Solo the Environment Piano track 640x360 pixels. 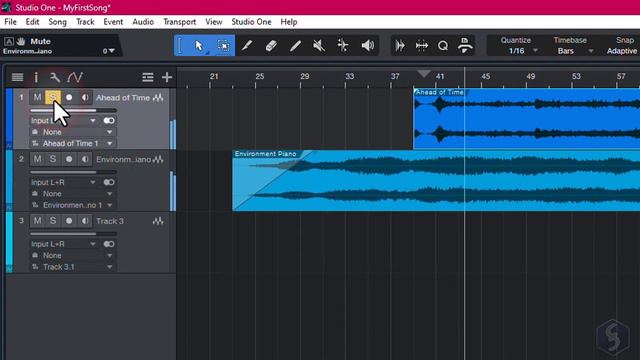pyautogui.click(x=53, y=159)
